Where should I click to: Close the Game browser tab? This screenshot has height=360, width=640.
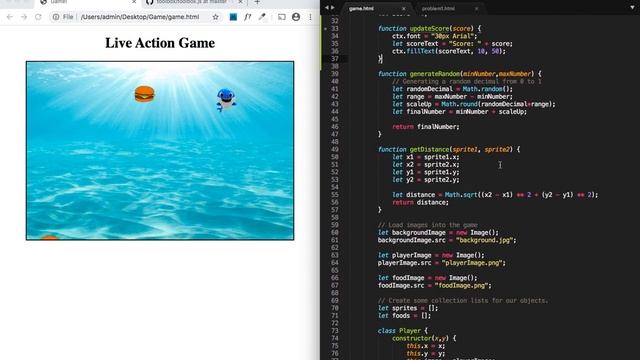coord(134,2)
